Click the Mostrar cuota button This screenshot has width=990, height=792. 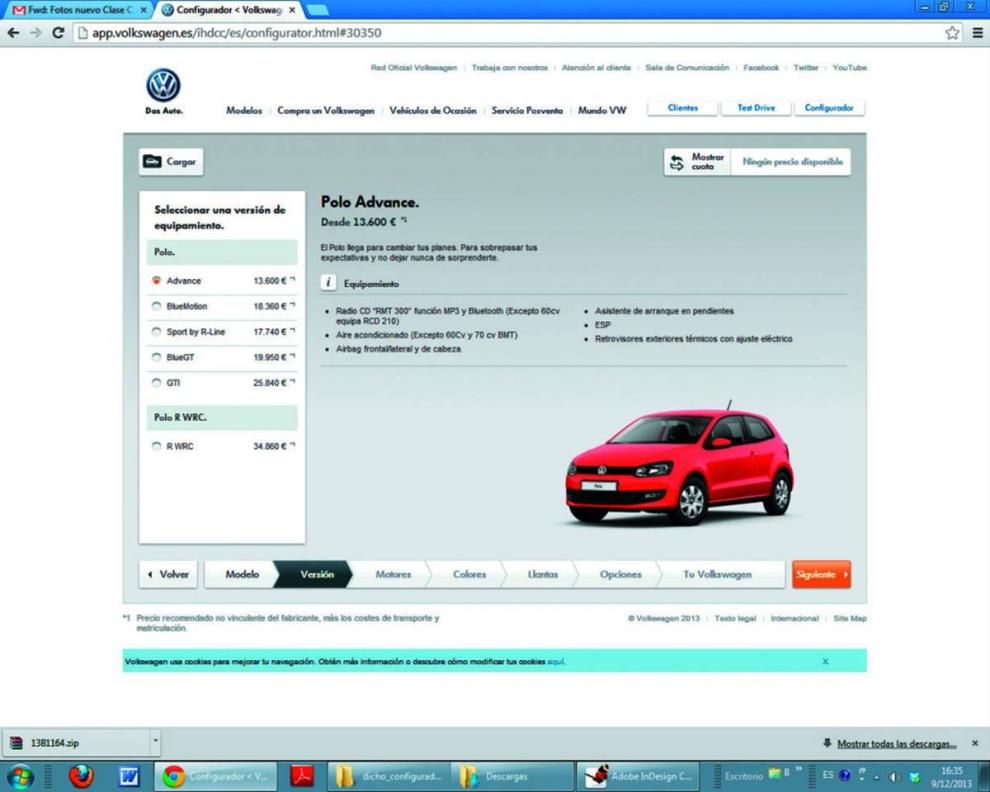(698, 162)
